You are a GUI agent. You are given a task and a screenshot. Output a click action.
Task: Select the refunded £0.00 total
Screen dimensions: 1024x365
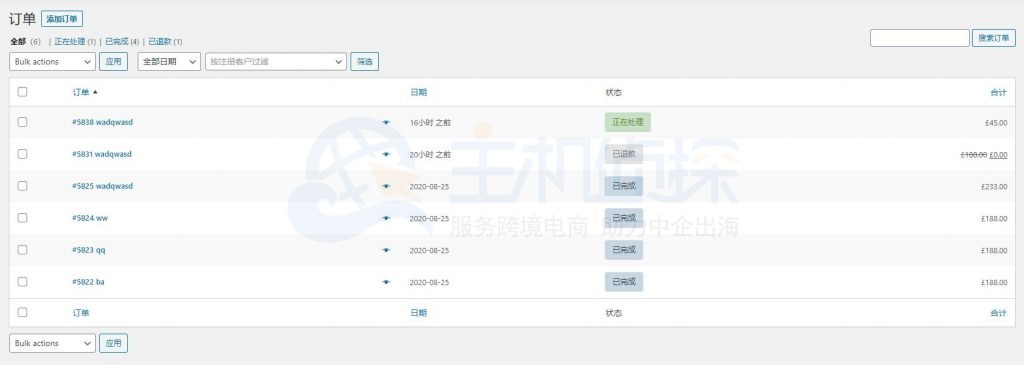(x=999, y=155)
